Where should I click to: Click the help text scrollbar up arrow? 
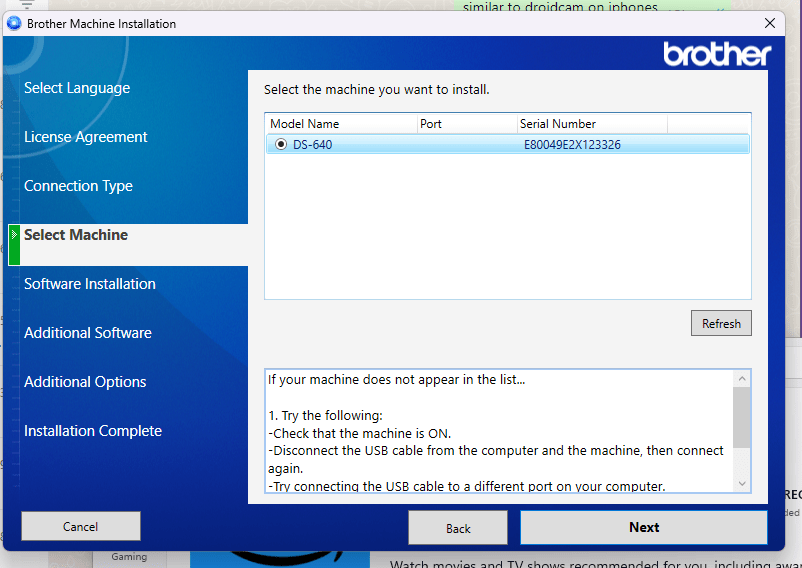[x=742, y=379]
